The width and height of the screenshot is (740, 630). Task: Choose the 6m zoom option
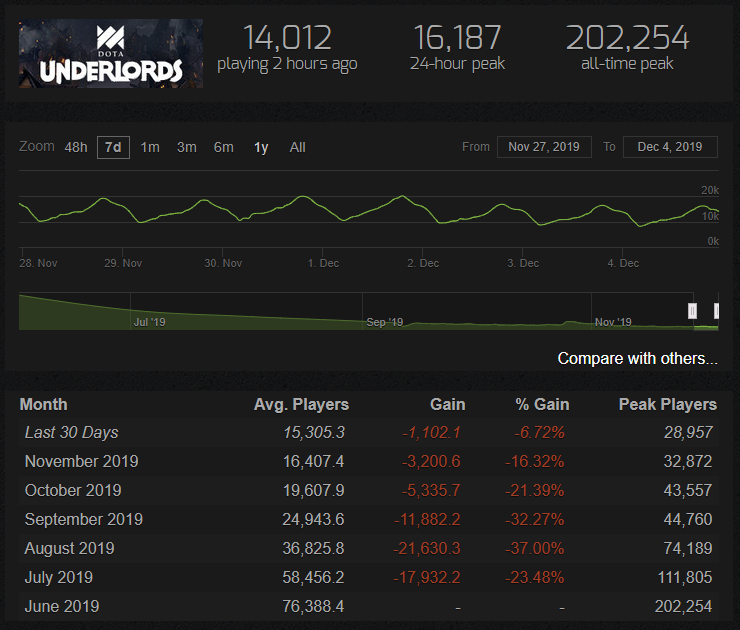click(x=224, y=147)
